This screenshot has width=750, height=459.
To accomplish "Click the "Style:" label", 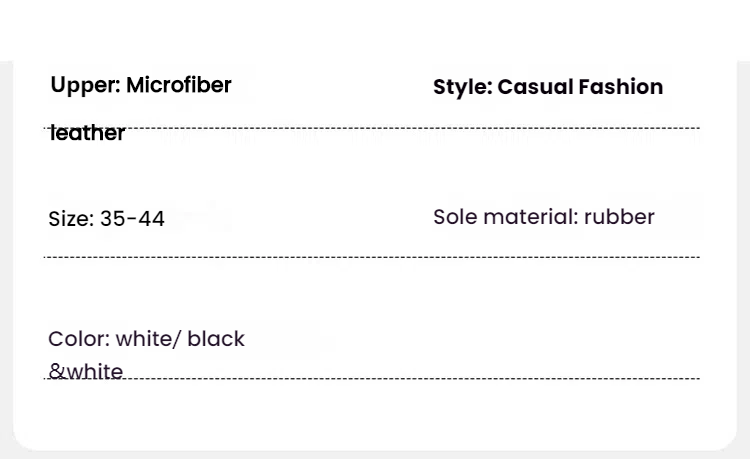I will coord(462,88).
